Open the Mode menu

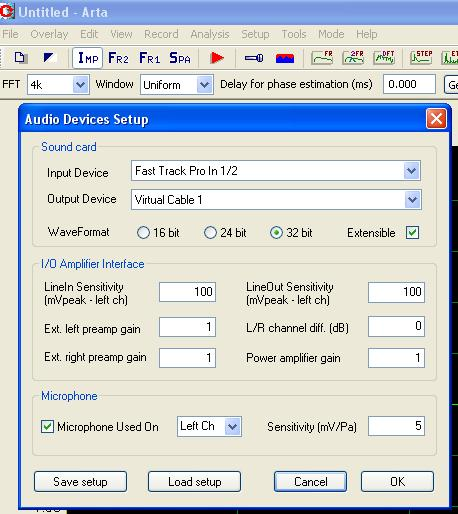click(x=331, y=34)
